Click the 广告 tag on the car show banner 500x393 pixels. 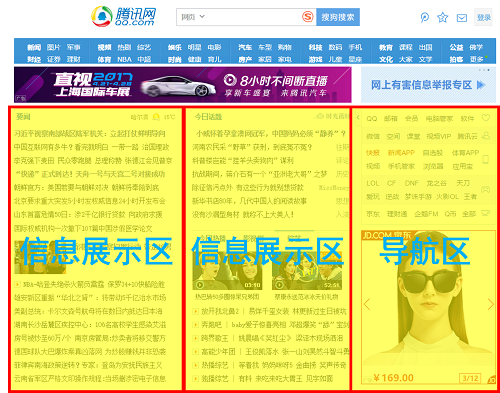[20, 98]
